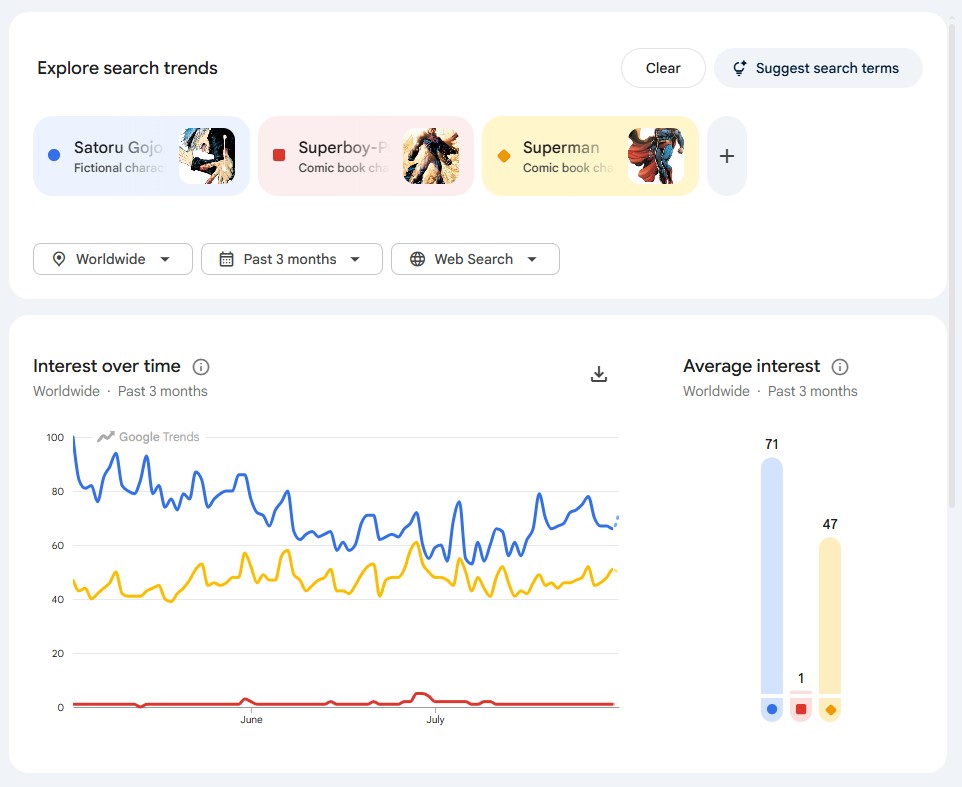Image resolution: width=962 pixels, height=787 pixels.
Task: Click the Past 3 months dropdown arrow
Action: coord(355,259)
